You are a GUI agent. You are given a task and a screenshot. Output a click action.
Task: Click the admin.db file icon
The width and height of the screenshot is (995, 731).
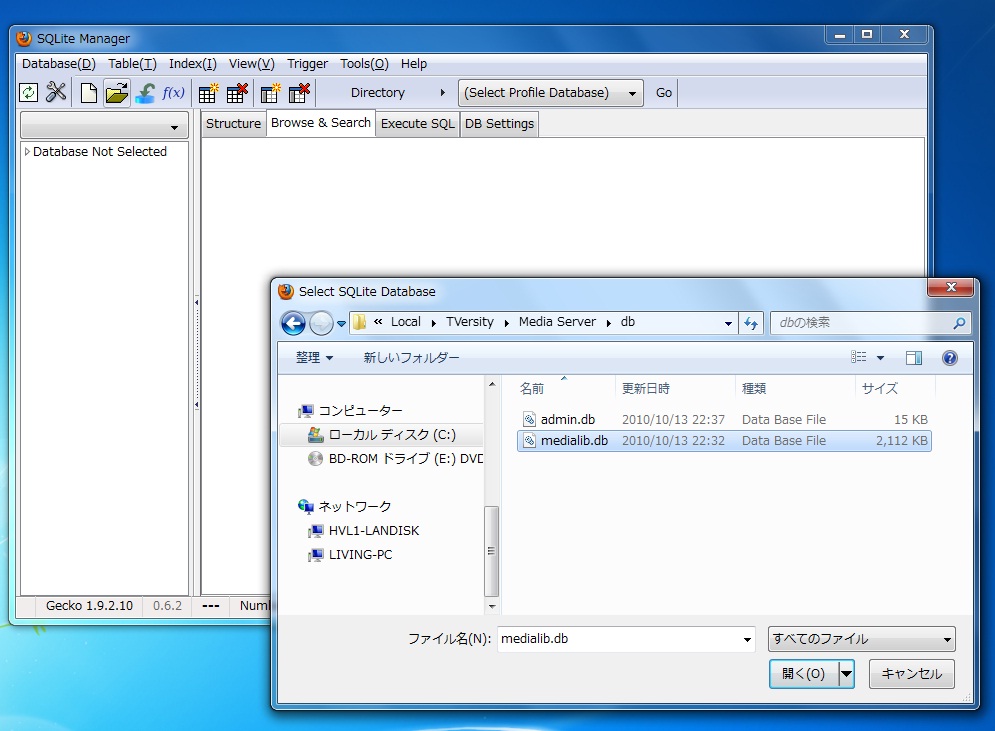pyautogui.click(x=529, y=419)
